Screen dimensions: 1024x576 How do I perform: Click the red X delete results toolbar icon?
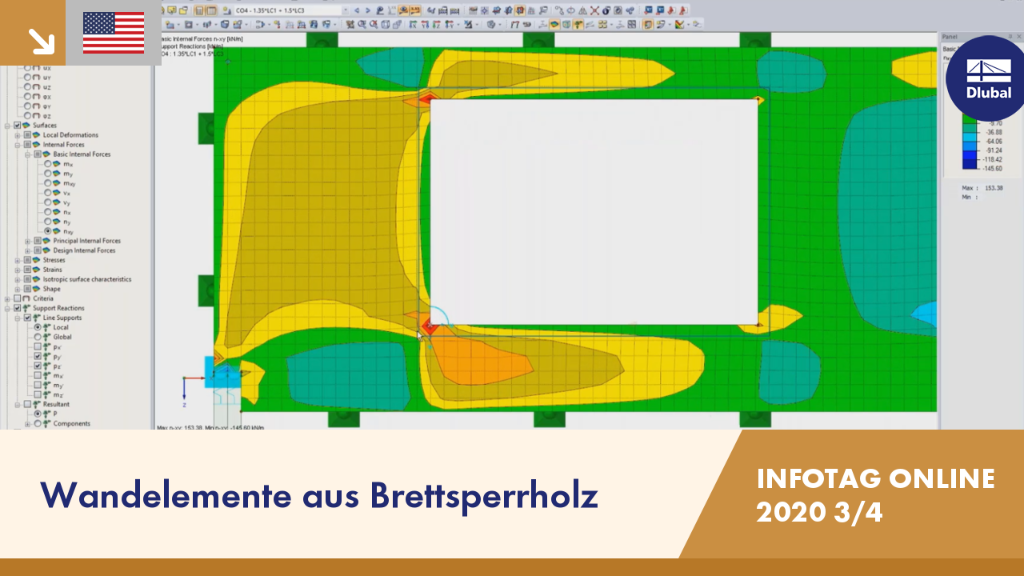coord(594,10)
